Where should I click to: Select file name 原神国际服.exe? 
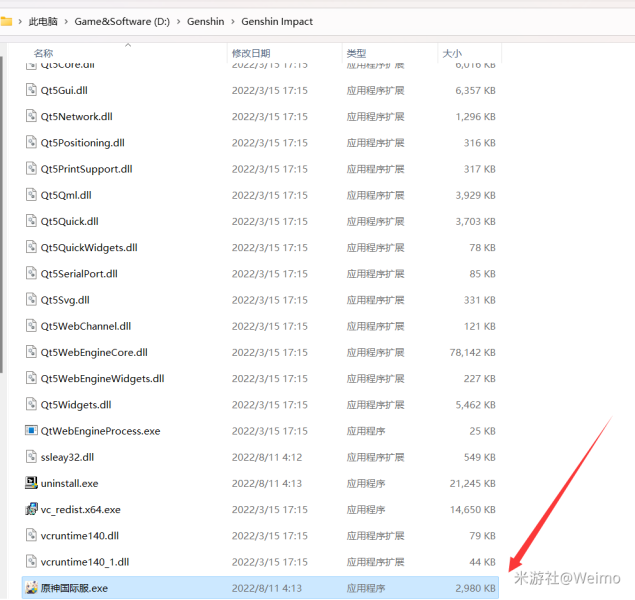pyautogui.click(x=74, y=588)
